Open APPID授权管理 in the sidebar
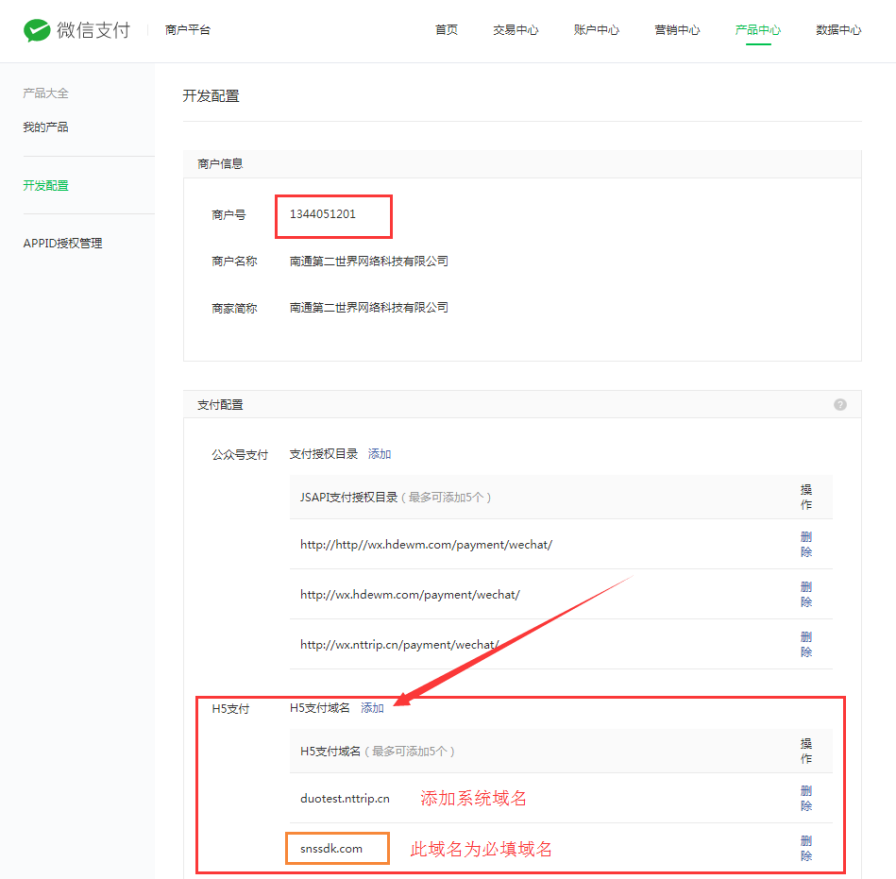This screenshot has height=879, width=896. [x=62, y=243]
